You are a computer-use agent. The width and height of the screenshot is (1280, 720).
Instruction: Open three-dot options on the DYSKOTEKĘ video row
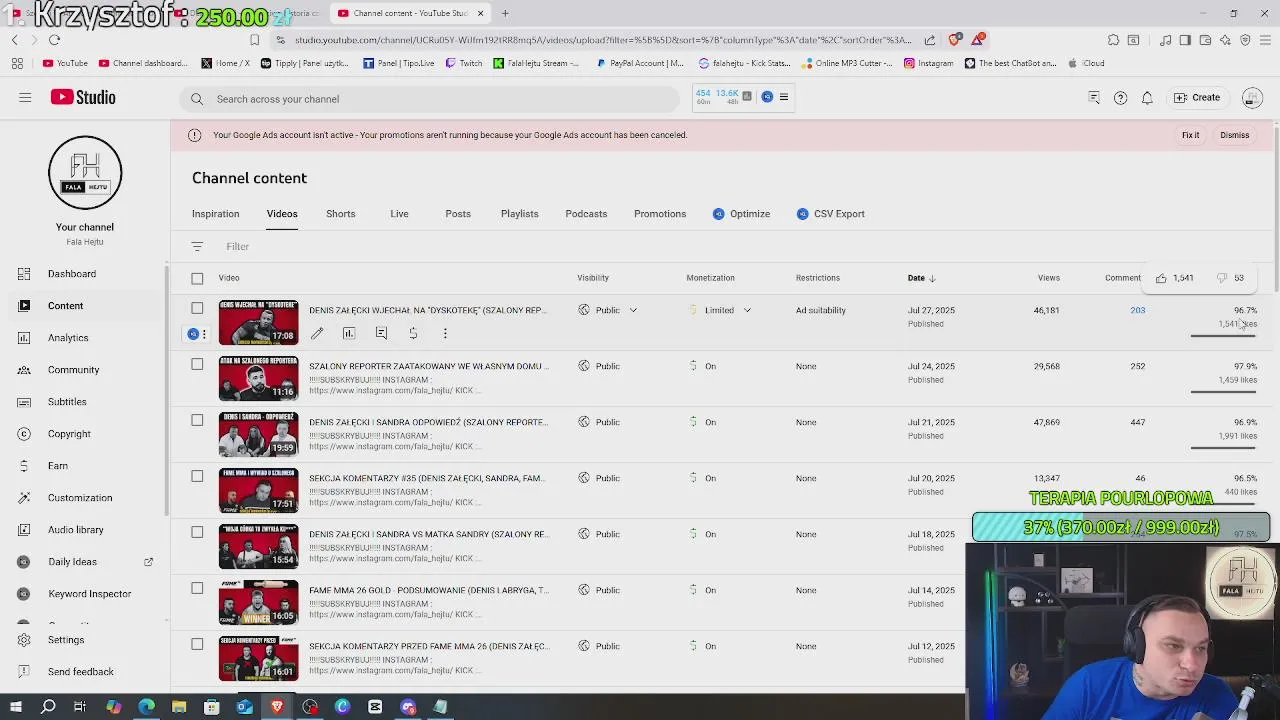pos(445,333)
